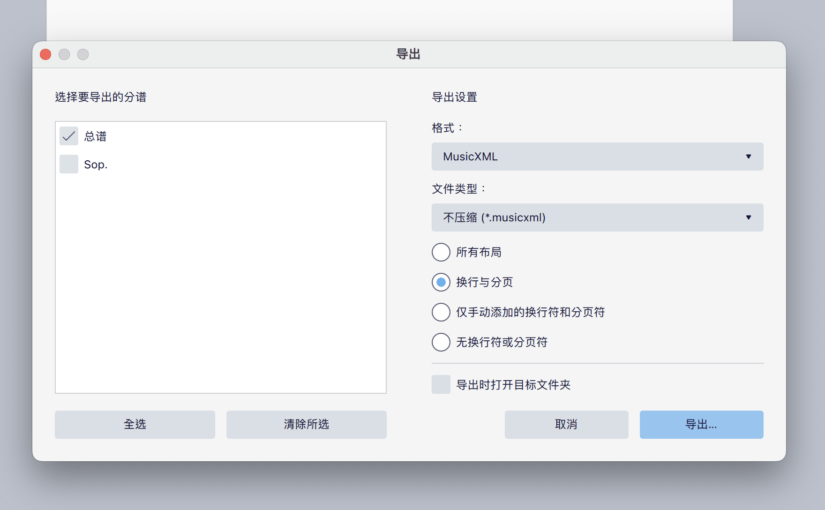
Task: Choose 无换行符或分页符 radio option
Action: [x=441, y=342]
